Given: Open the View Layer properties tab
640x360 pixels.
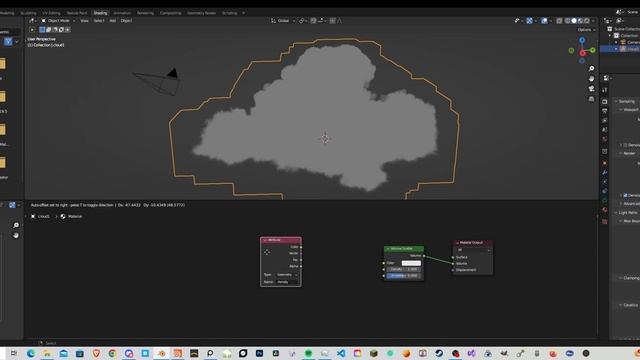Looking at the screenshot, I should tap(604, 120).
